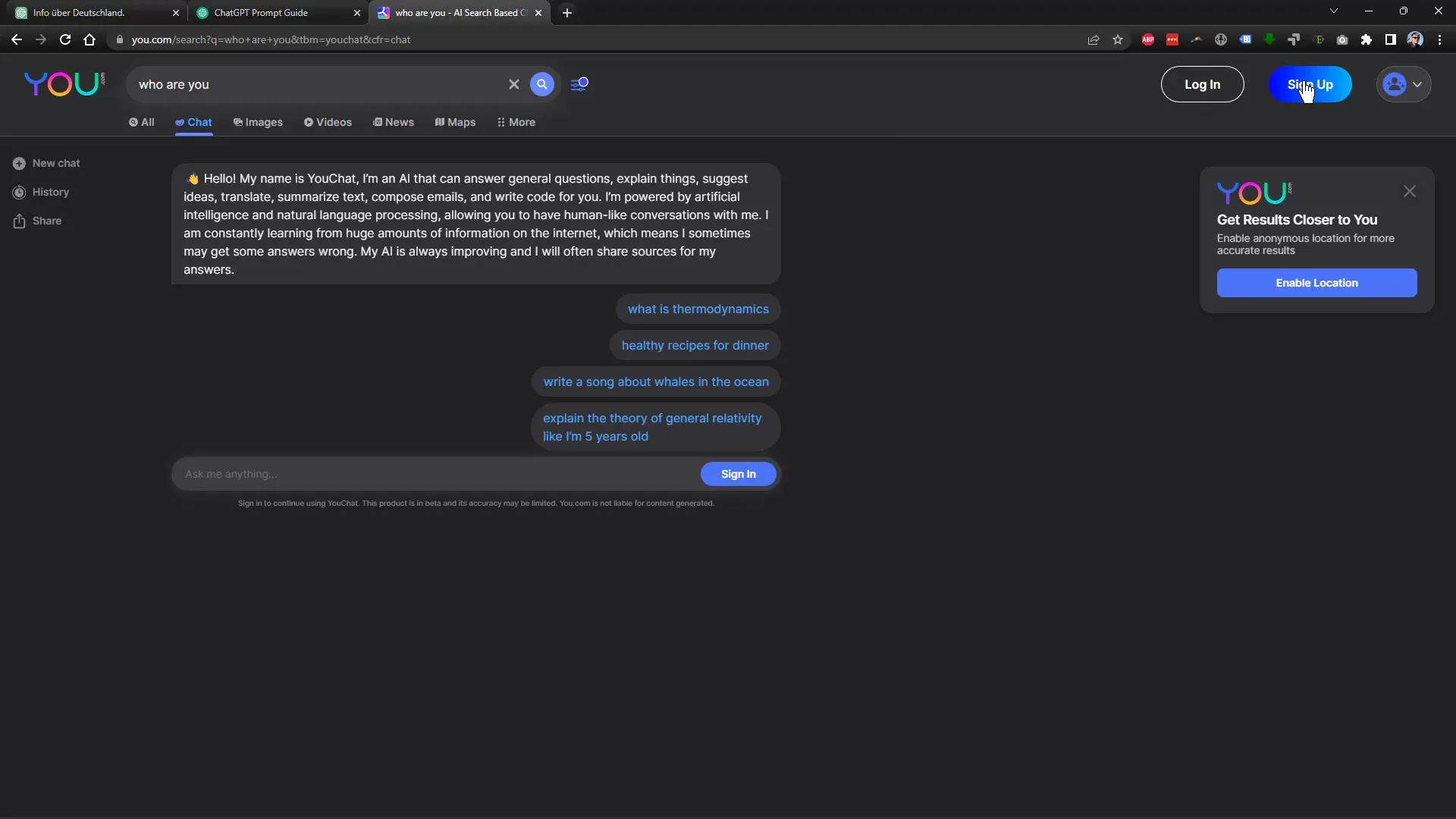Click the Share icon in sidebar
The width and height of the screenshot is (1456, 819).
18,221
